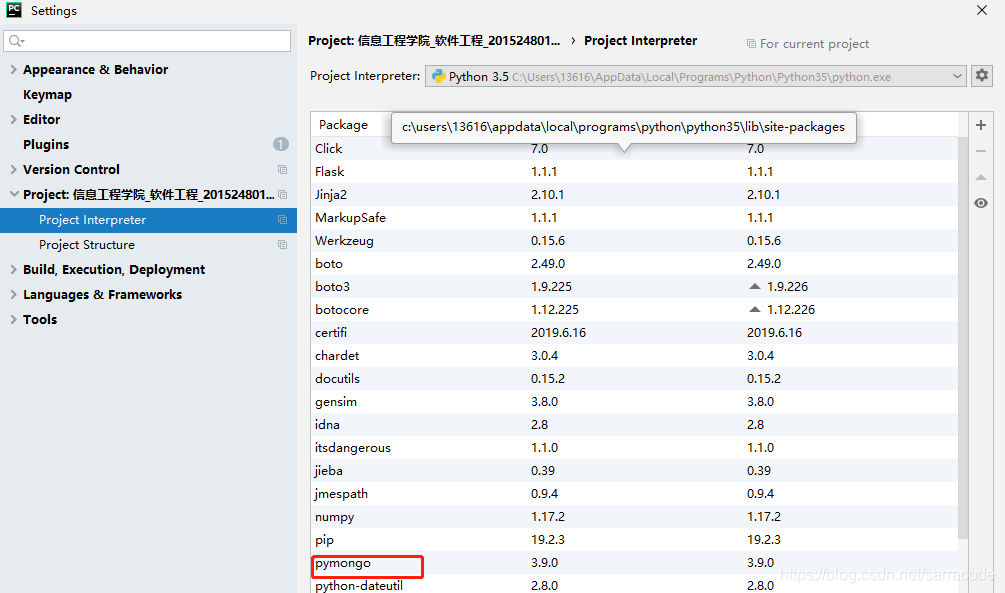
Task: Expand Languages & Frameworks section
Action: (x=13, y=294)
